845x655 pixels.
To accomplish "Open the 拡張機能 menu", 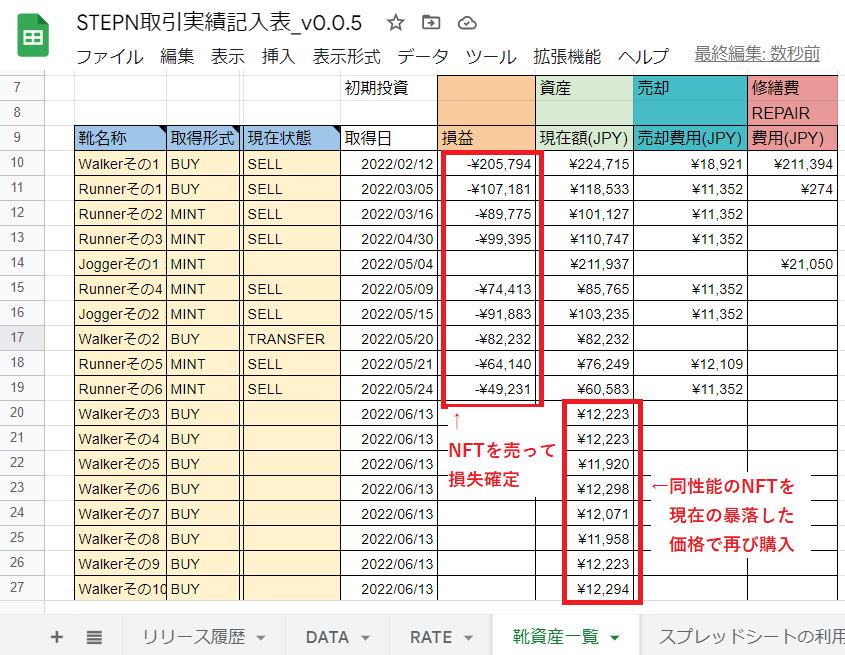I will pos(567,56).
